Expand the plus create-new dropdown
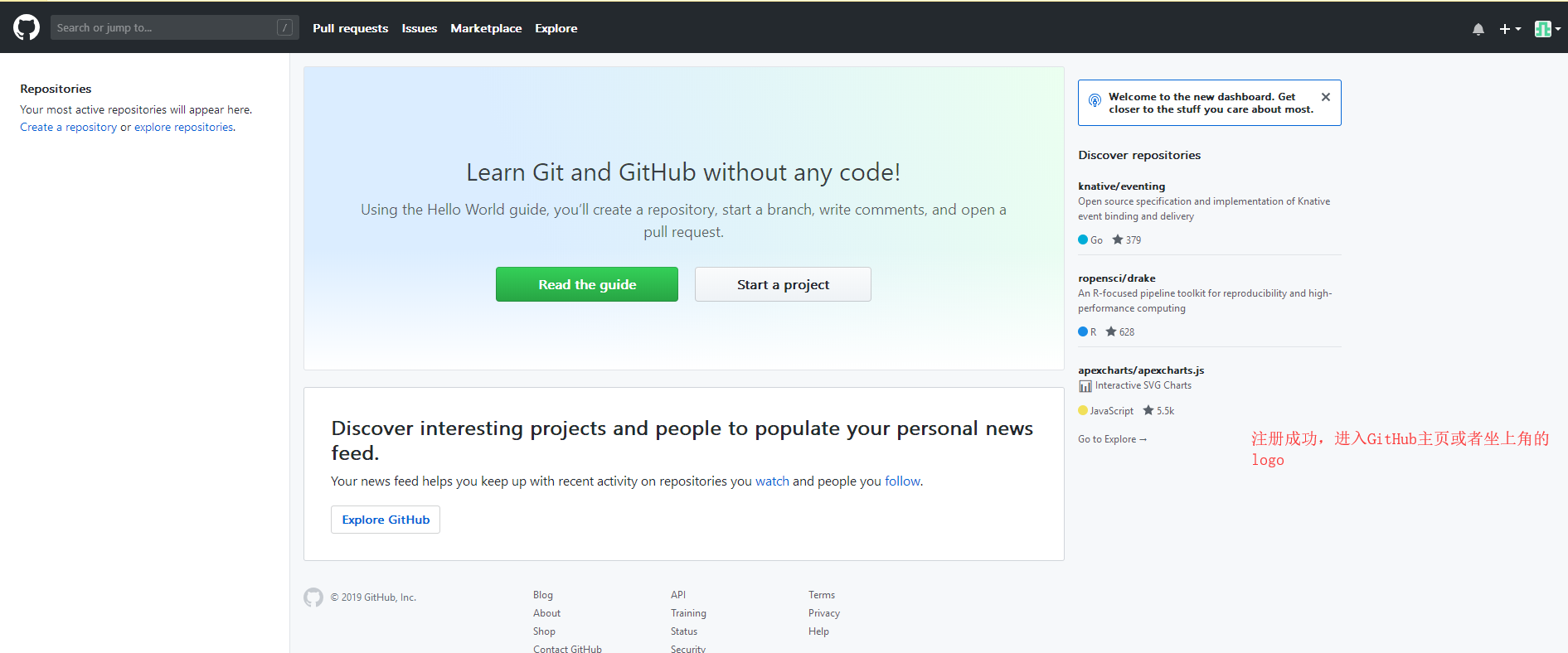1568x653 pixels. click(1510, 29)
